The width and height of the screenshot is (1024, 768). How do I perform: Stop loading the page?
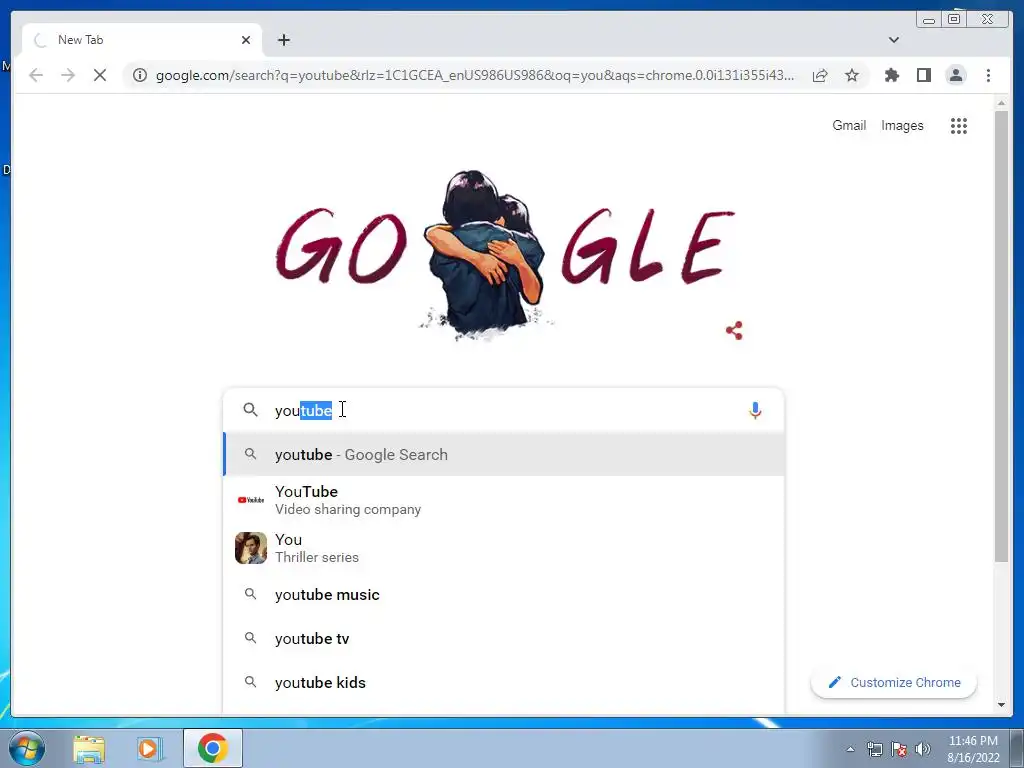click(100, 75)
